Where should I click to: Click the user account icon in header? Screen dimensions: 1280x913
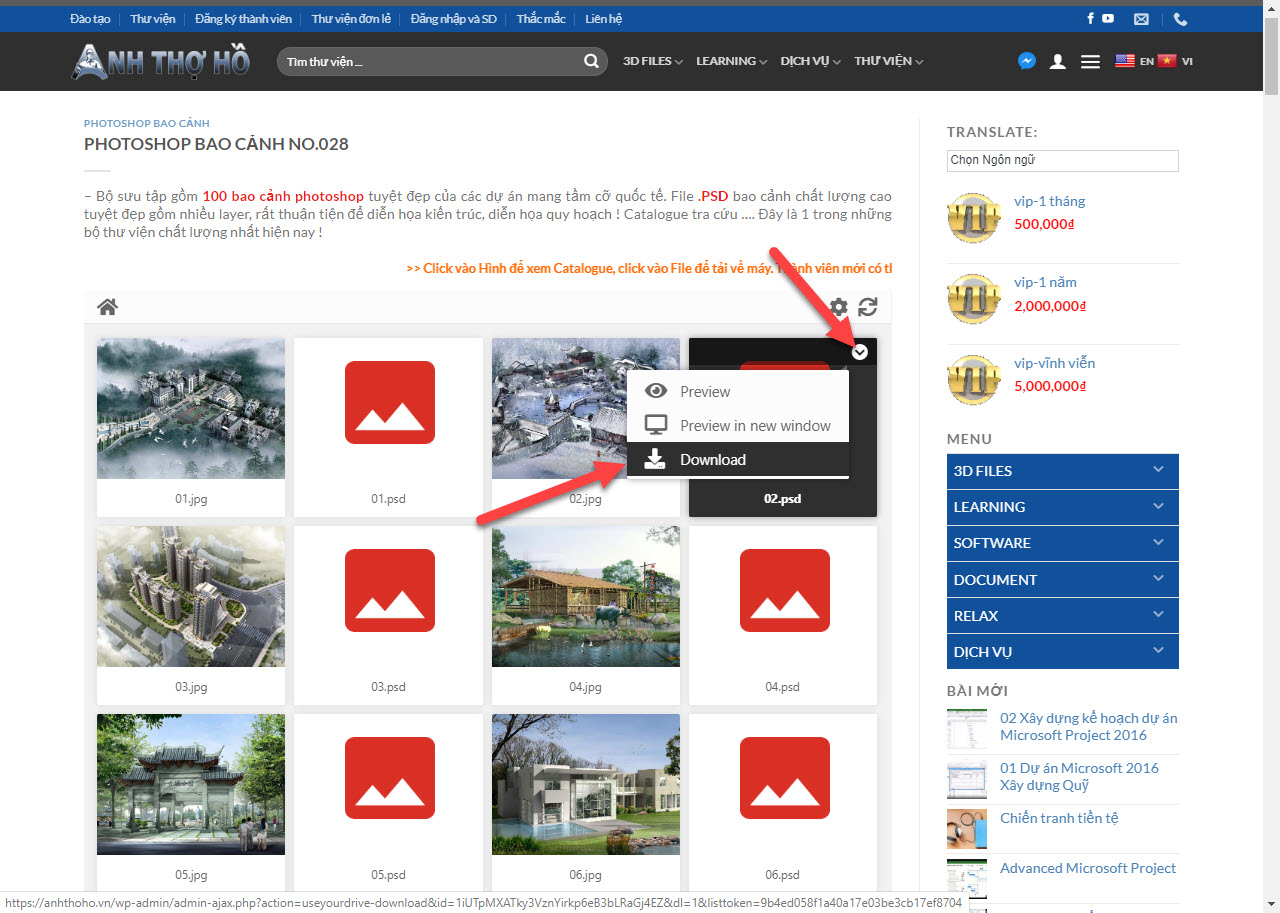pos(1057,62)
